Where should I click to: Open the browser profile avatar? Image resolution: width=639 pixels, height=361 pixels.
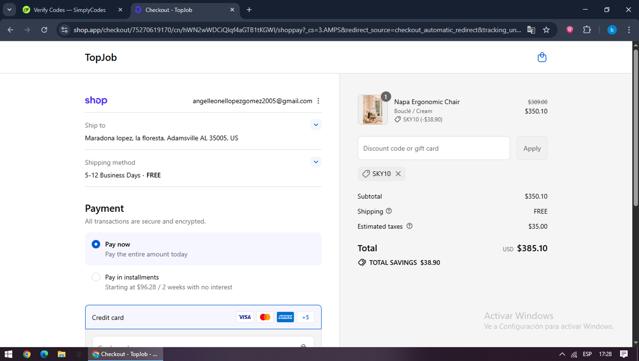point(612,30)
